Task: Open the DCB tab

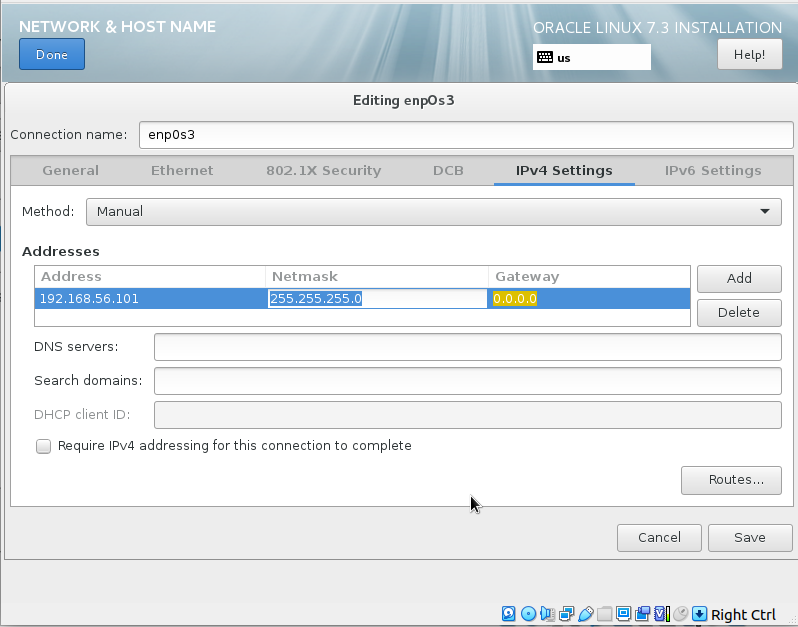Action: point(448,170)
